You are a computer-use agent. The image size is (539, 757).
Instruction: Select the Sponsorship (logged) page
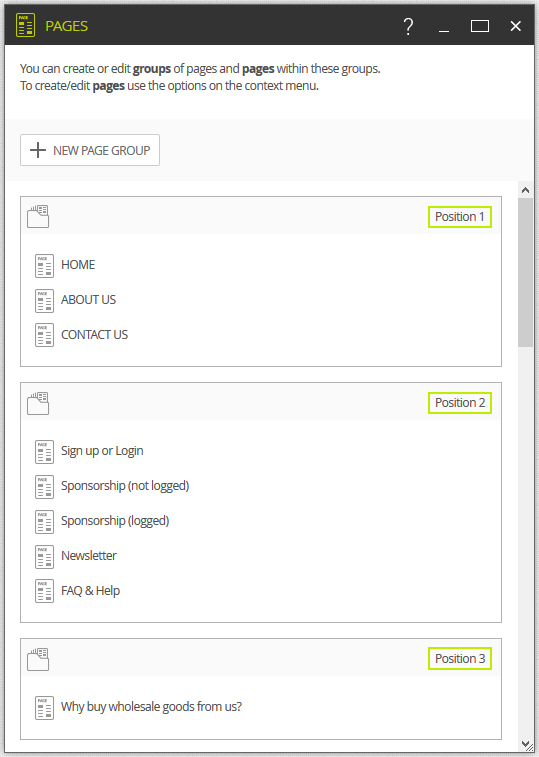[x=115, y=520]
